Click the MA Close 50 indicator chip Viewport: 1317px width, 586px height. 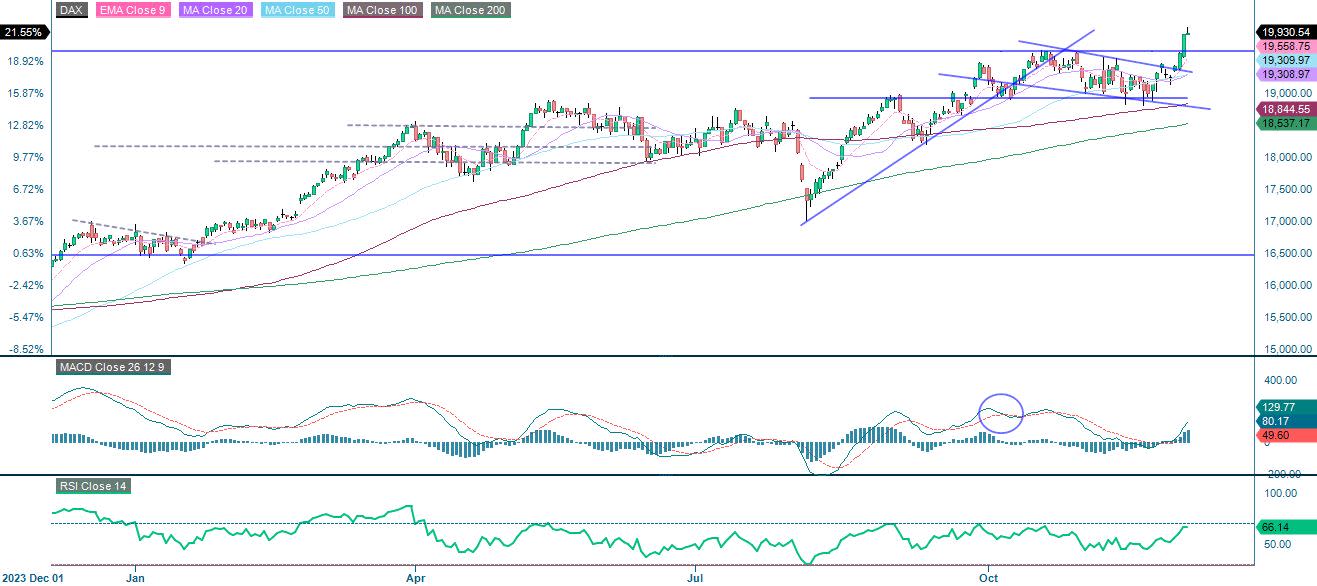[297, 11]
